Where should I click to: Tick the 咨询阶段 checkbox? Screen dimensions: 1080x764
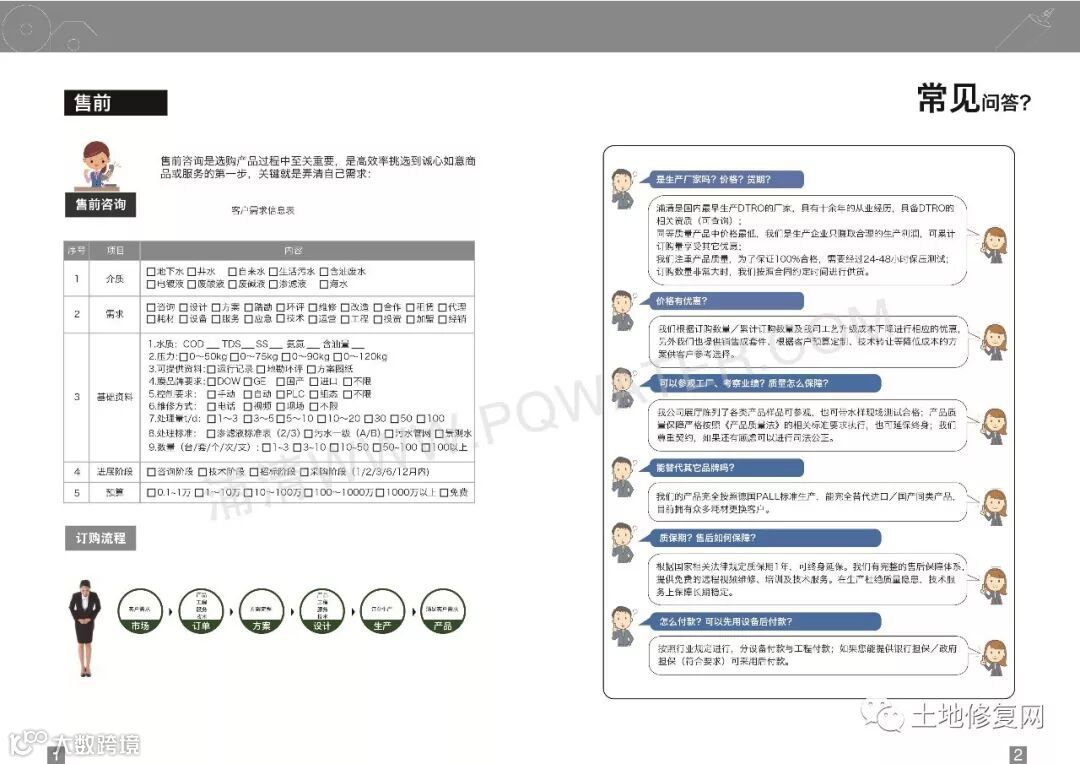(x=151, y=472)
